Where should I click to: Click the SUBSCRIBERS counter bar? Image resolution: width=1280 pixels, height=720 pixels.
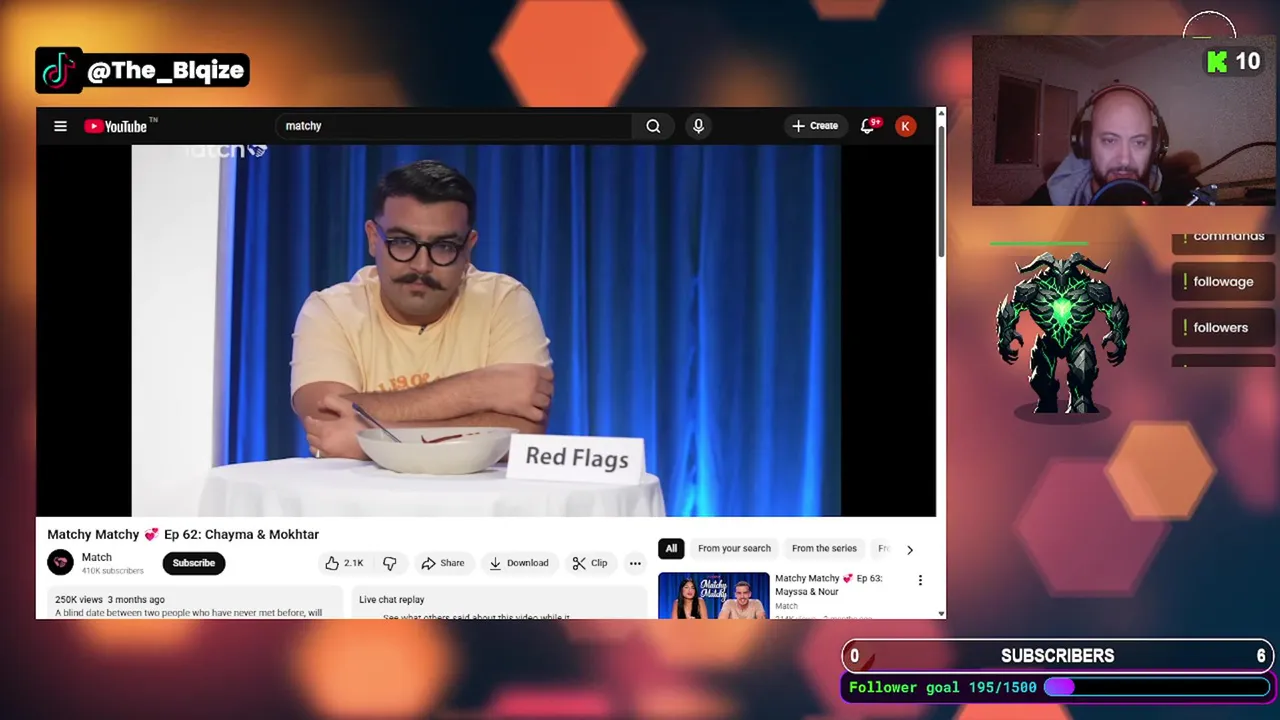[1058, 656]
